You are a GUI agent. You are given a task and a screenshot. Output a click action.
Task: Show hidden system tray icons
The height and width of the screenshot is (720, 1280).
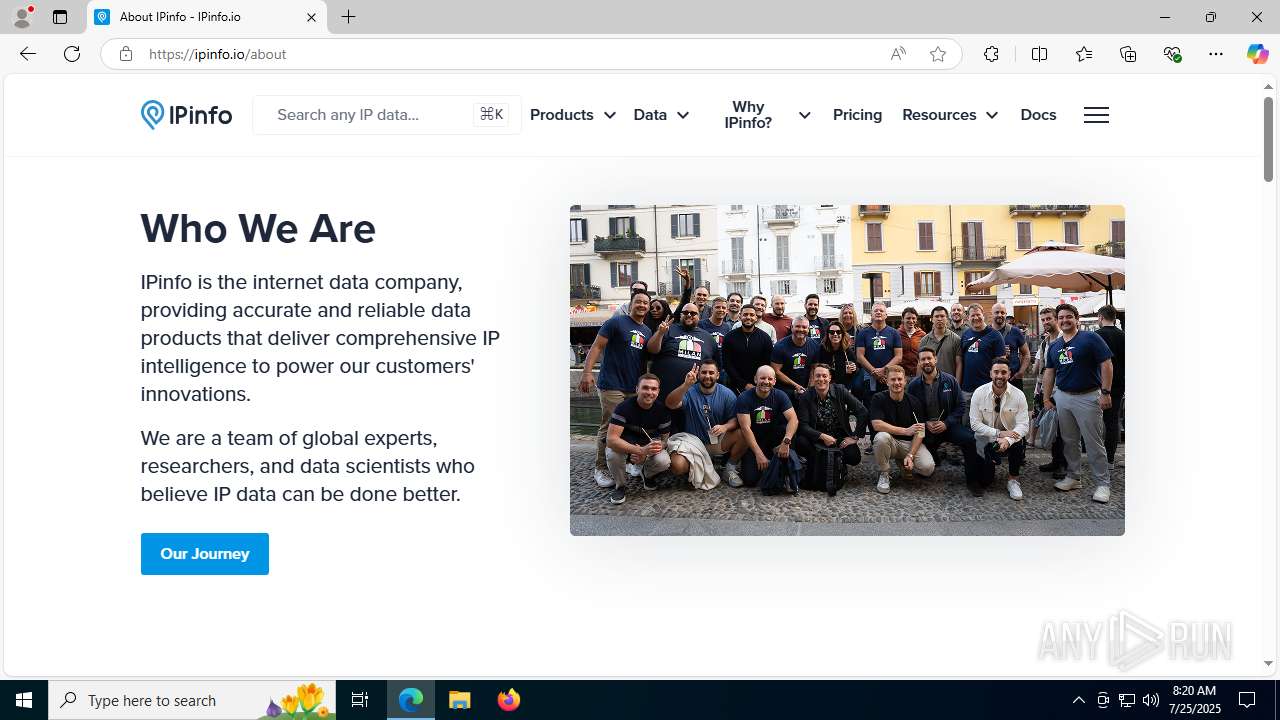pyautogui.click(x=1078, y=700)
